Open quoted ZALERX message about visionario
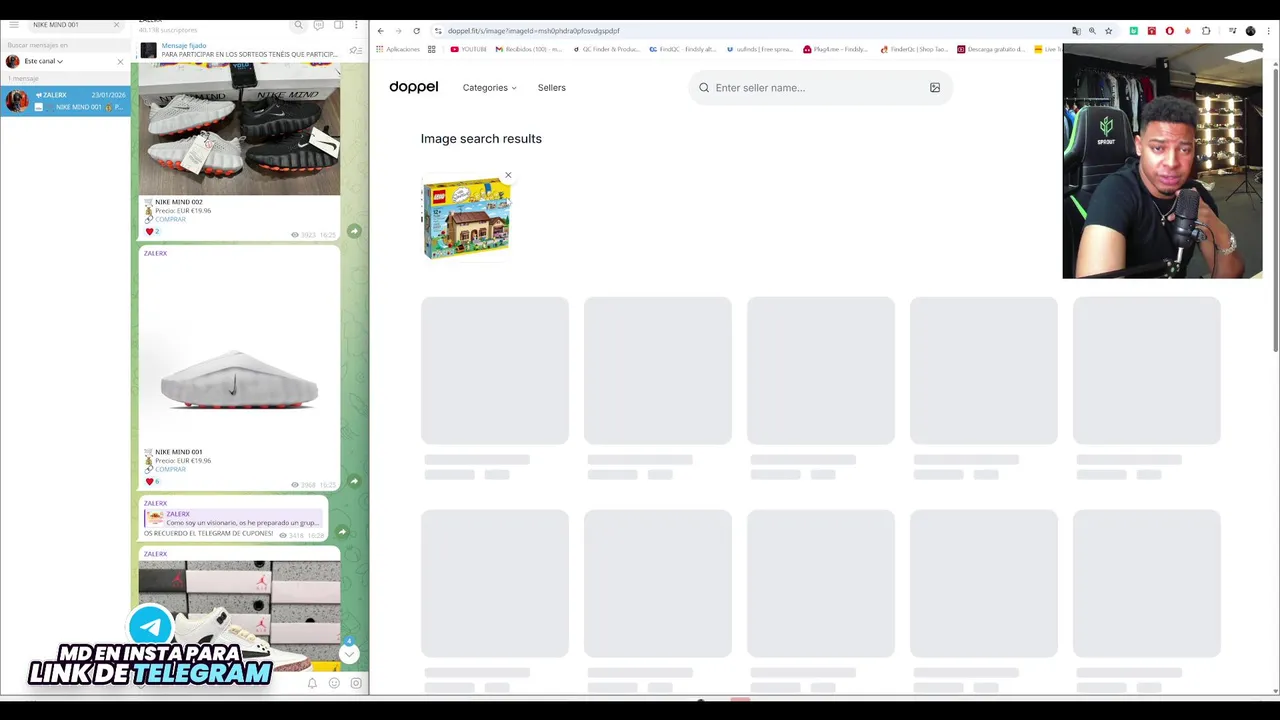1280x720 pixels. [233, 518]
